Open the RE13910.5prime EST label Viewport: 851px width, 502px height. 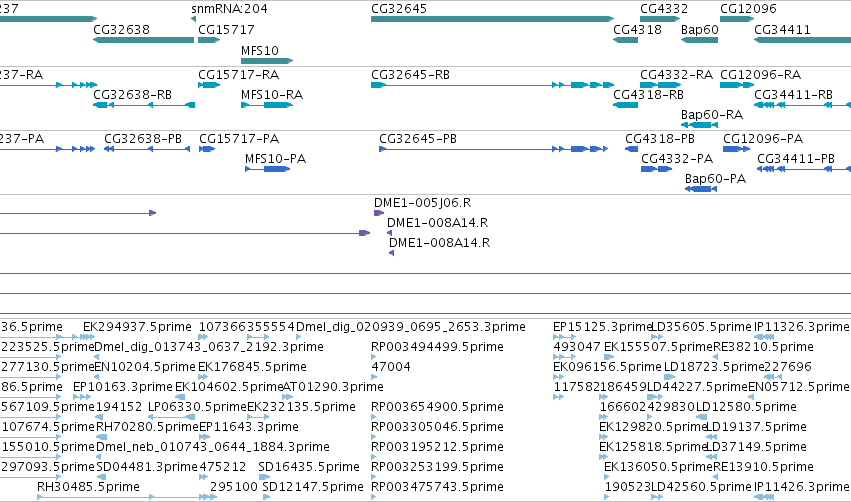pos(763,467)
